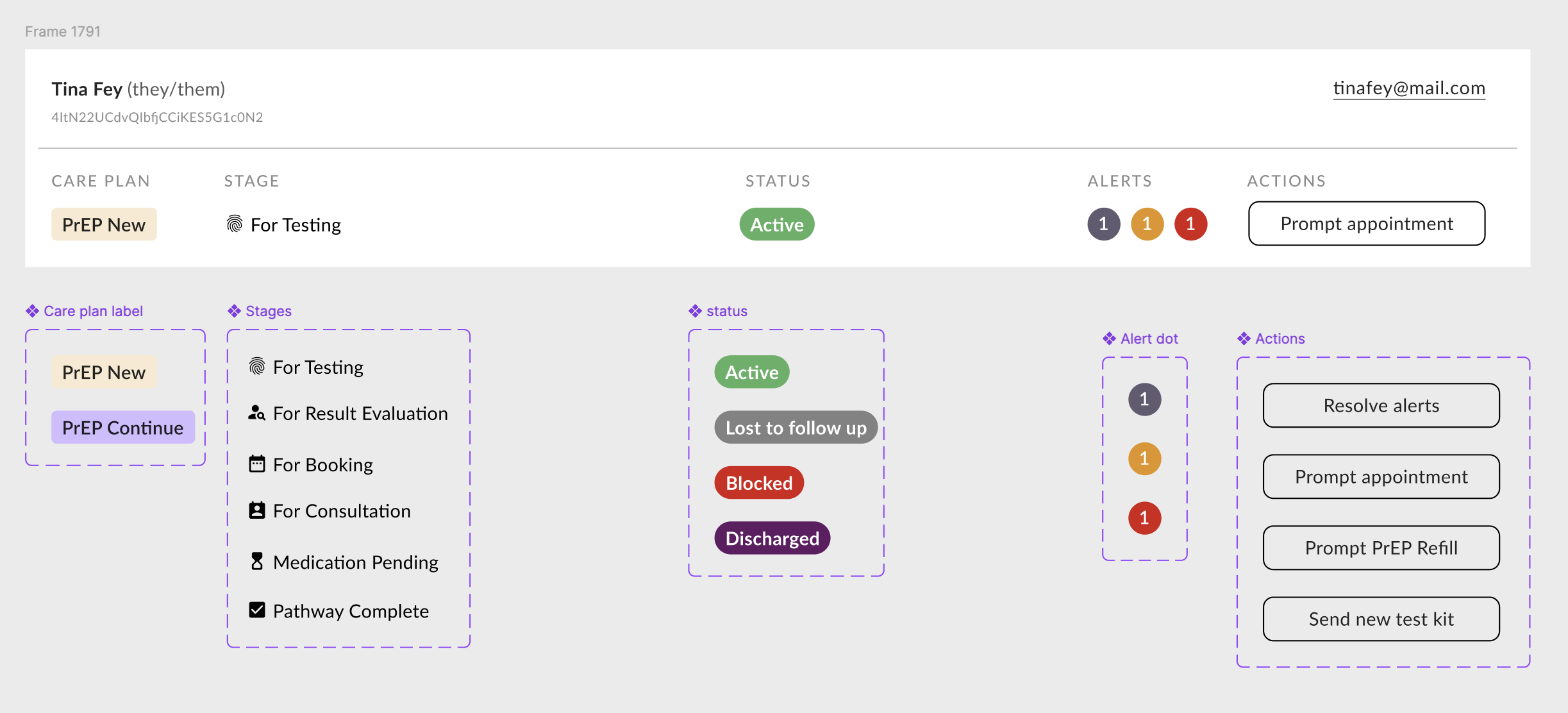Click the For Booking stage text

pyautogui.click(x=323, y=465)
